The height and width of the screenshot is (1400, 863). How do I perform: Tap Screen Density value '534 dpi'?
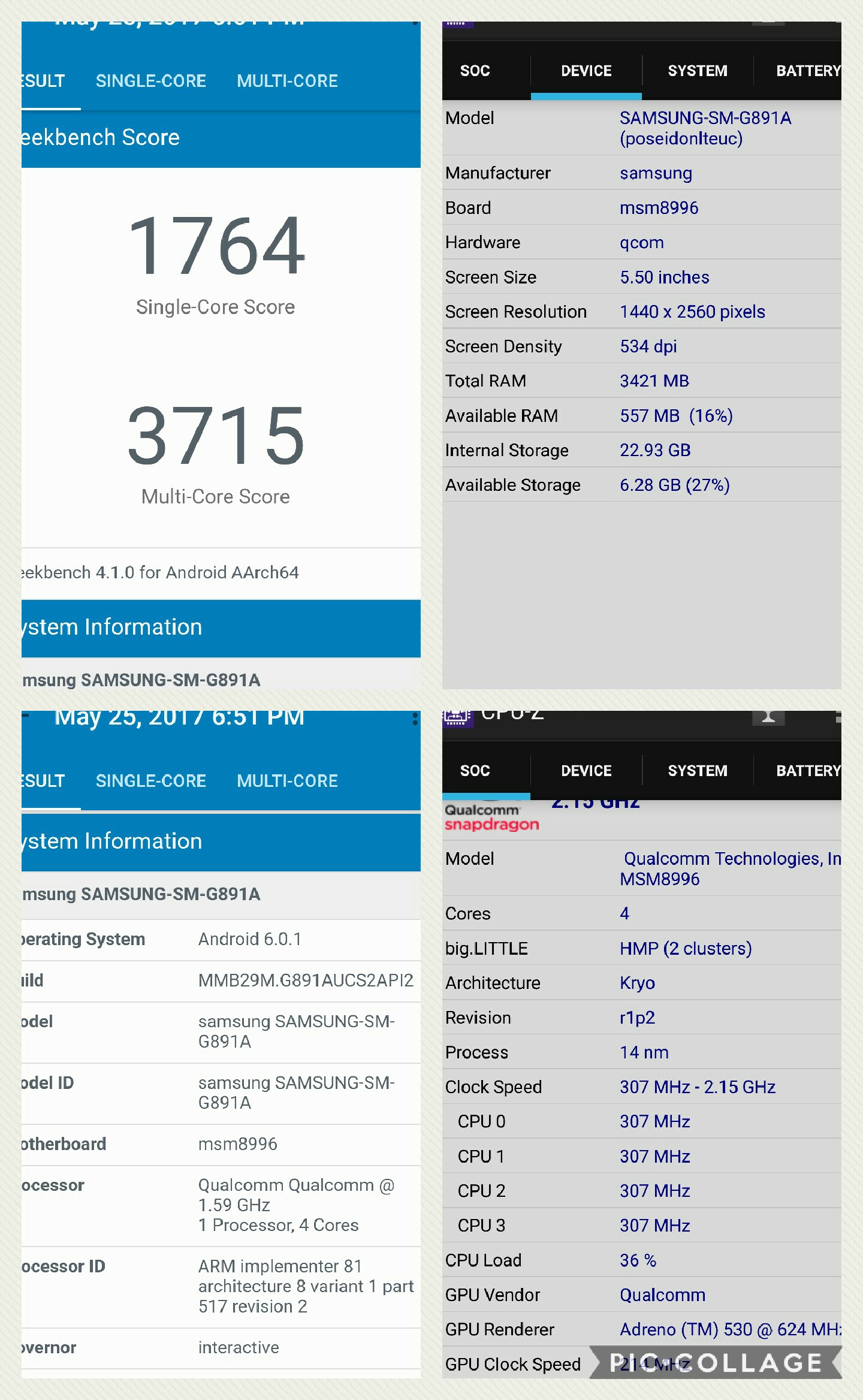[x=648, y=346]
